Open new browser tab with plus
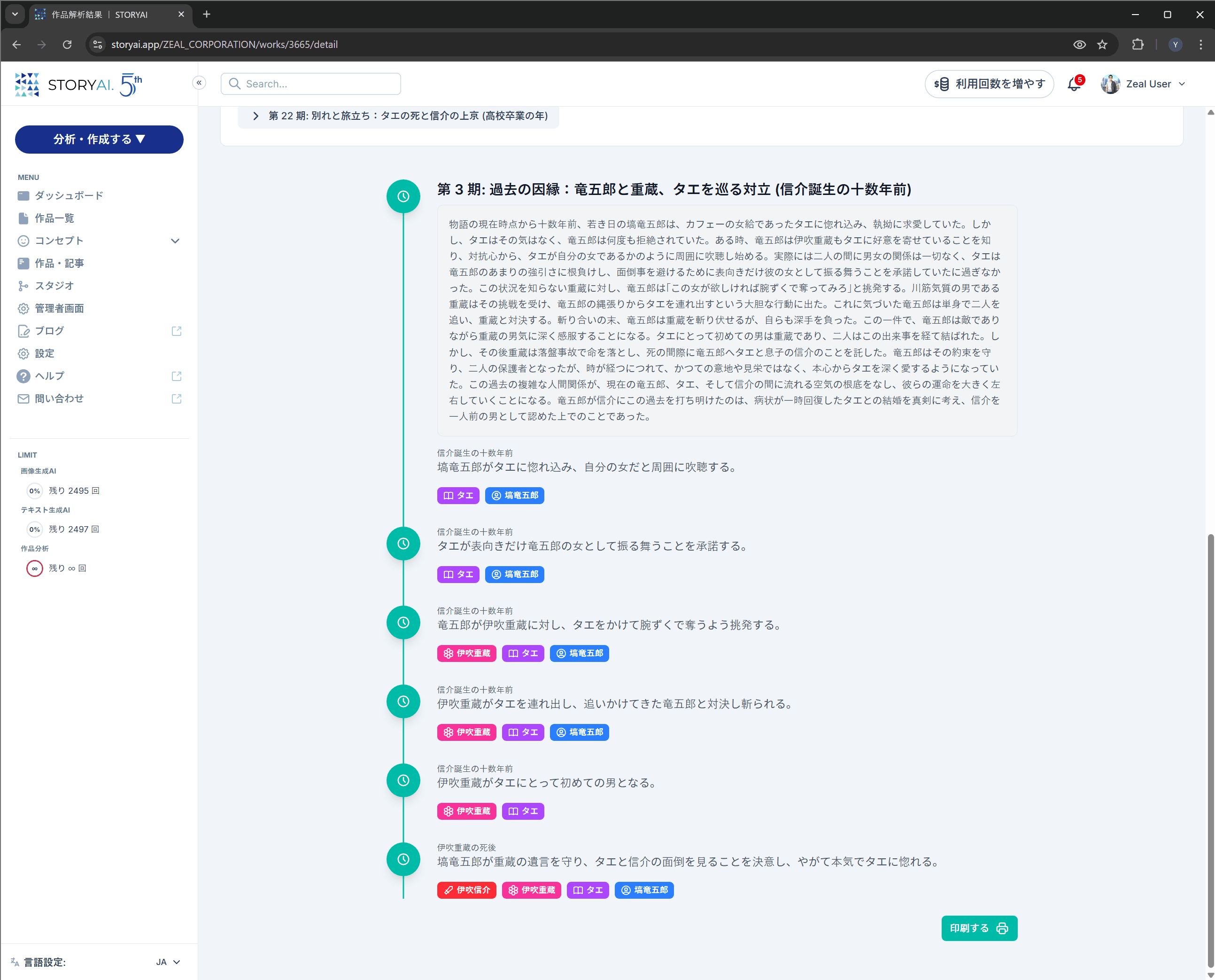 point(207,14)
